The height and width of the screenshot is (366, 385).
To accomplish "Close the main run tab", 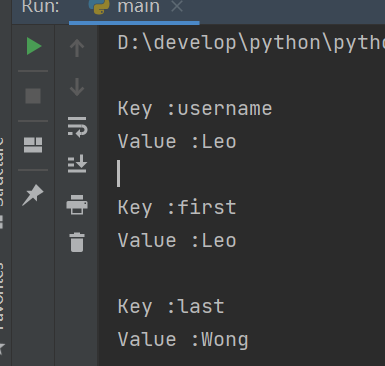I will click(177, 6).
